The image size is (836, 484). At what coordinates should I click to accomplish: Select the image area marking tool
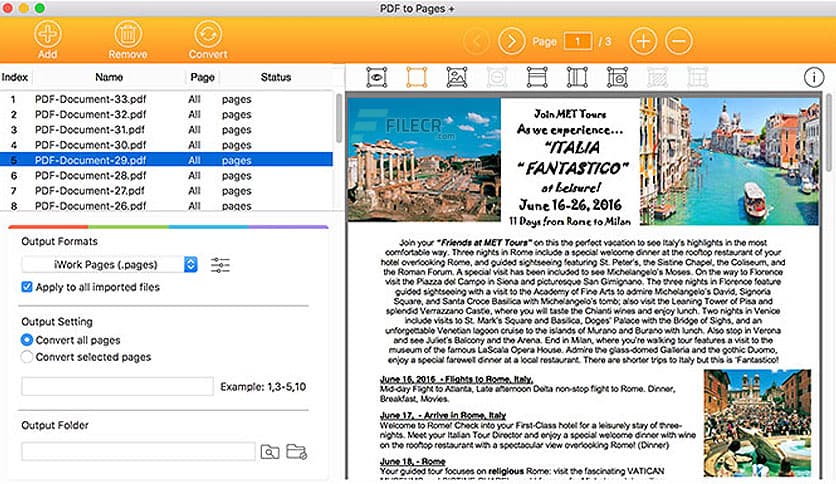pos(457,77)
